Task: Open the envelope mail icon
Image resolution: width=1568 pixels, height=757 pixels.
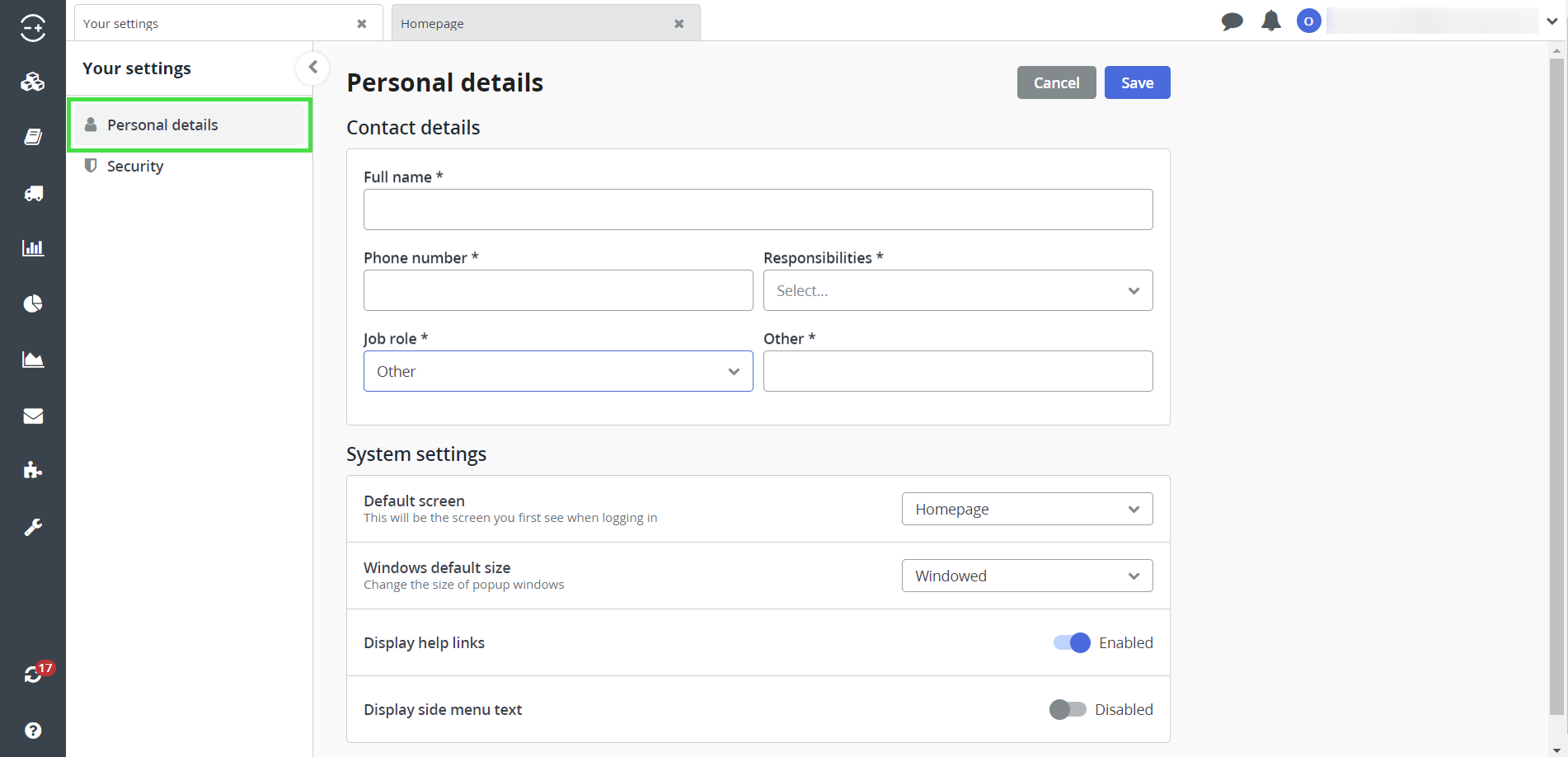Action: (33, 416)
